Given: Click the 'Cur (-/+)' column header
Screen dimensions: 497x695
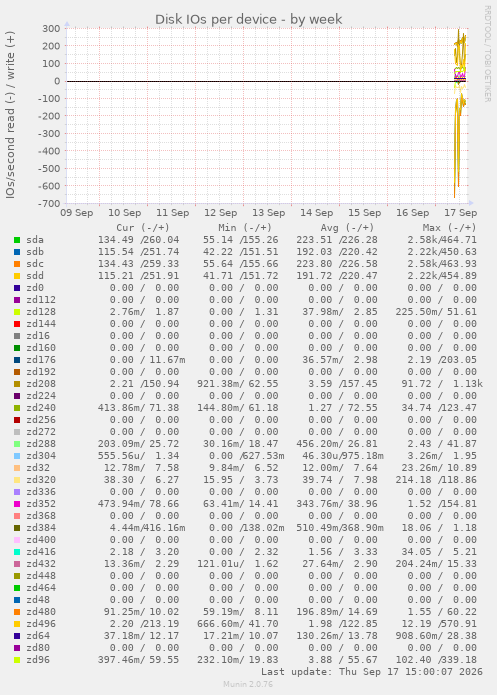Looking at the screenshot, I should point(143,227).
